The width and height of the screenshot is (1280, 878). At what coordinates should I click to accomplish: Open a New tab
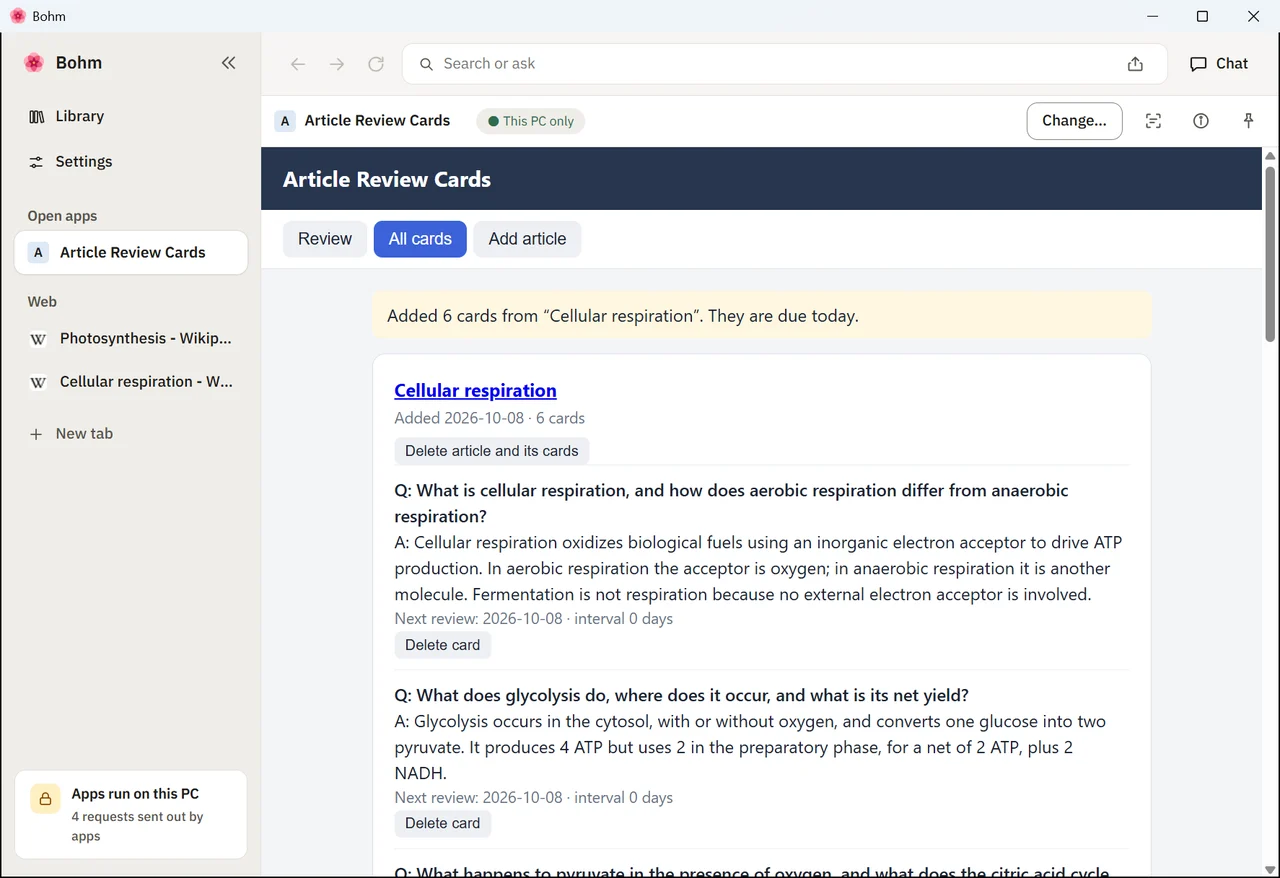pyautogui.click(x=131, y=434)
